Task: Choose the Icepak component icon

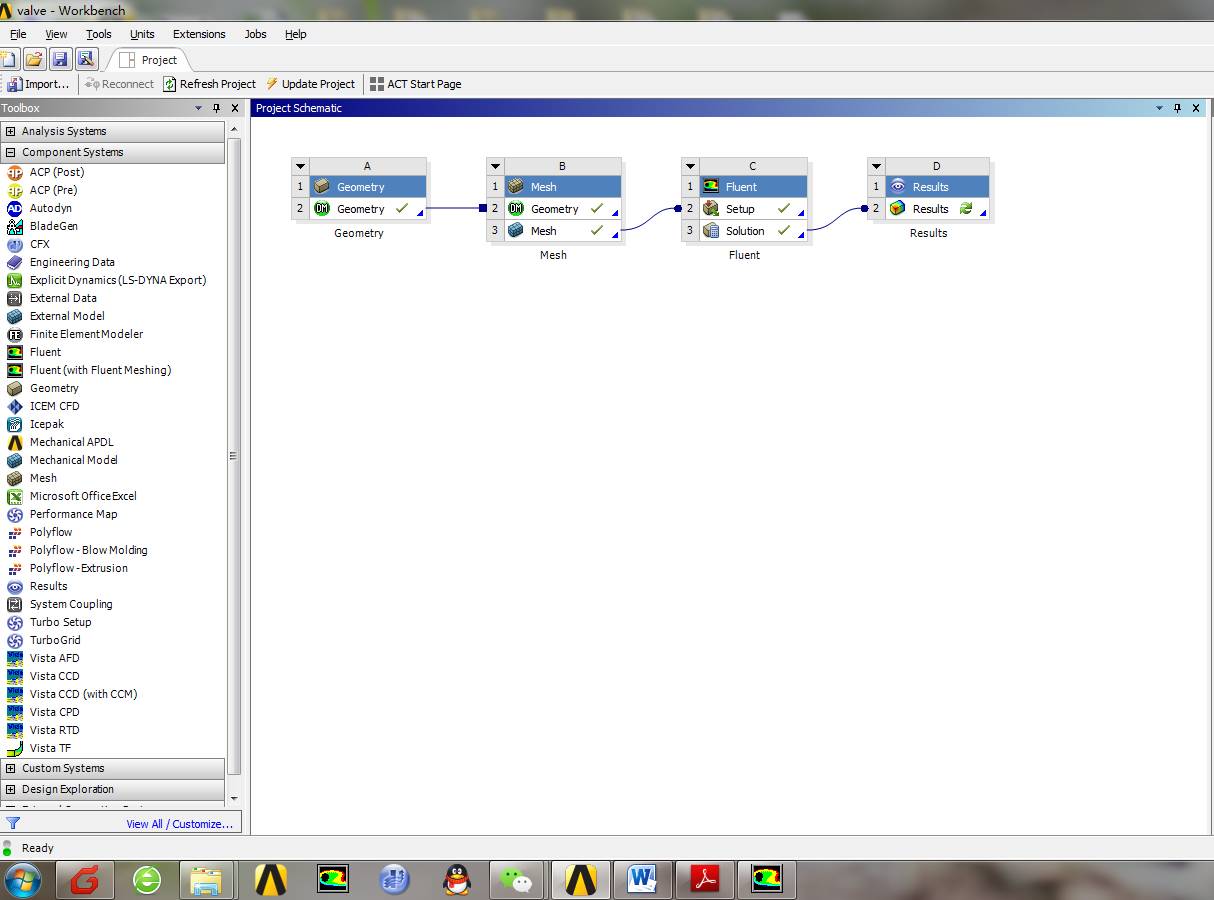Action: [14, 424]
